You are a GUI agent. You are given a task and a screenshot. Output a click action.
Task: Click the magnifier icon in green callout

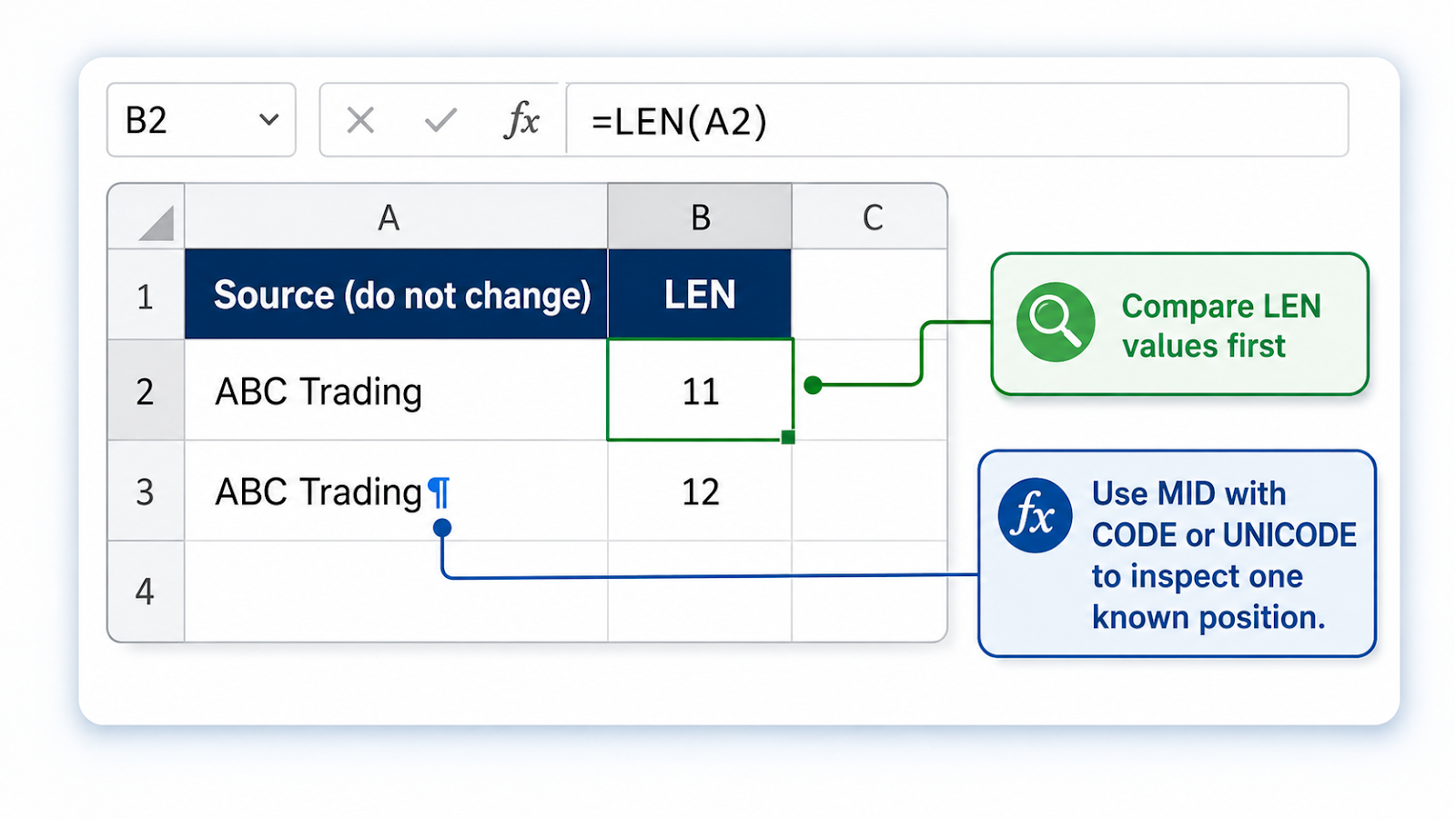click(x=1056, y=322)
